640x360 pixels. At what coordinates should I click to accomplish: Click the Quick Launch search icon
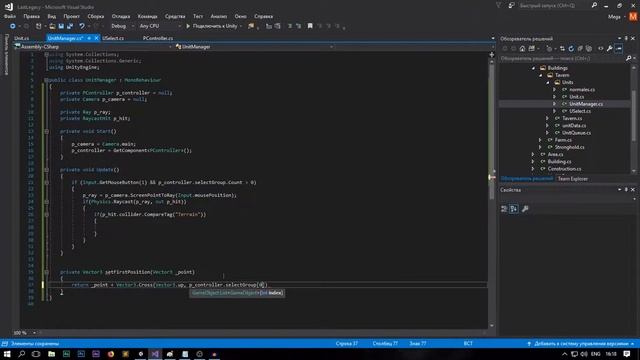pyautogui.click(x=594, y=5)
